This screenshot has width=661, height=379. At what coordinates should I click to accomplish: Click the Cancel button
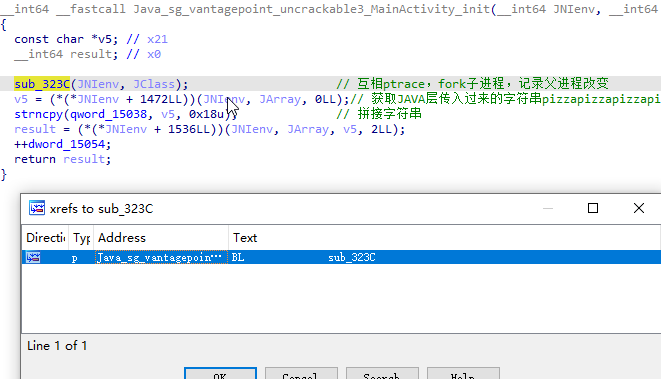(x=301, y=374)
